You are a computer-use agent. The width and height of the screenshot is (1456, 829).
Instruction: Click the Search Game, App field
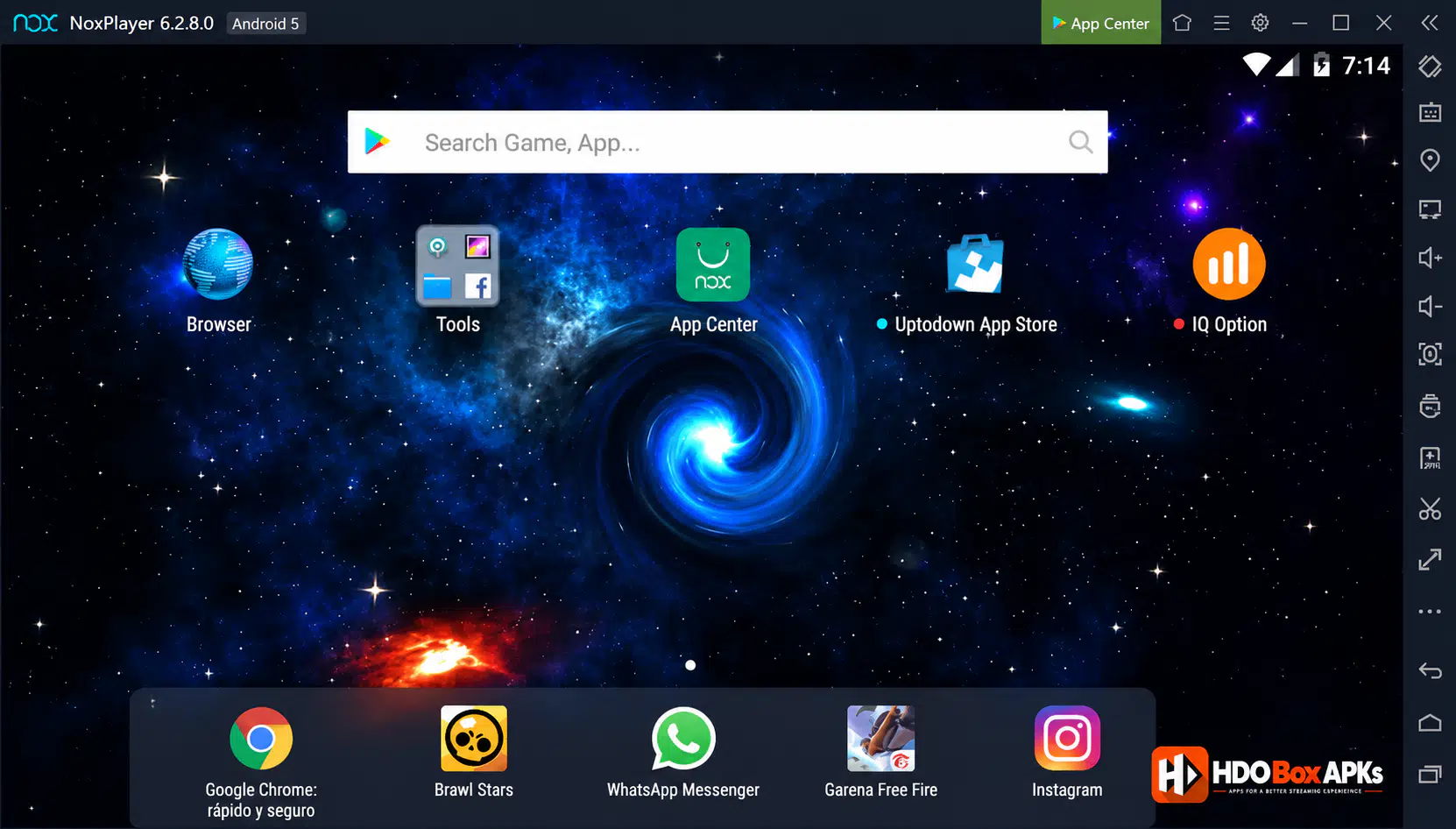(727, 142)
